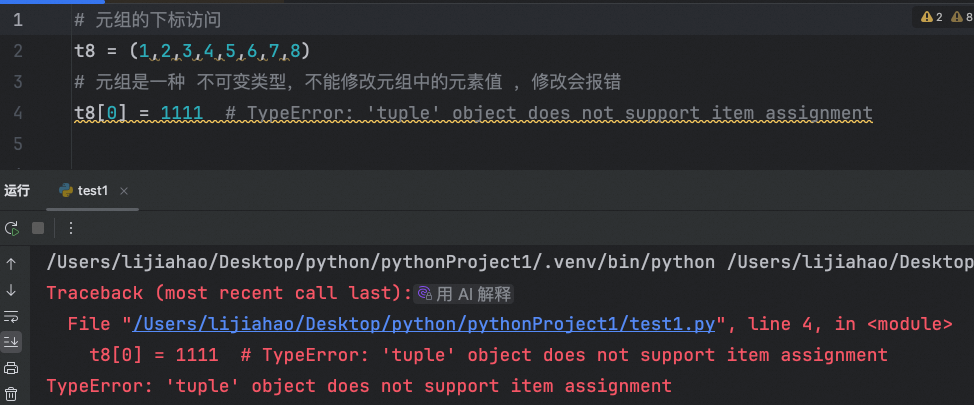The image size is (974, 405).
Task: Click the up arrow in the run panel
Action: coord(11,264)
